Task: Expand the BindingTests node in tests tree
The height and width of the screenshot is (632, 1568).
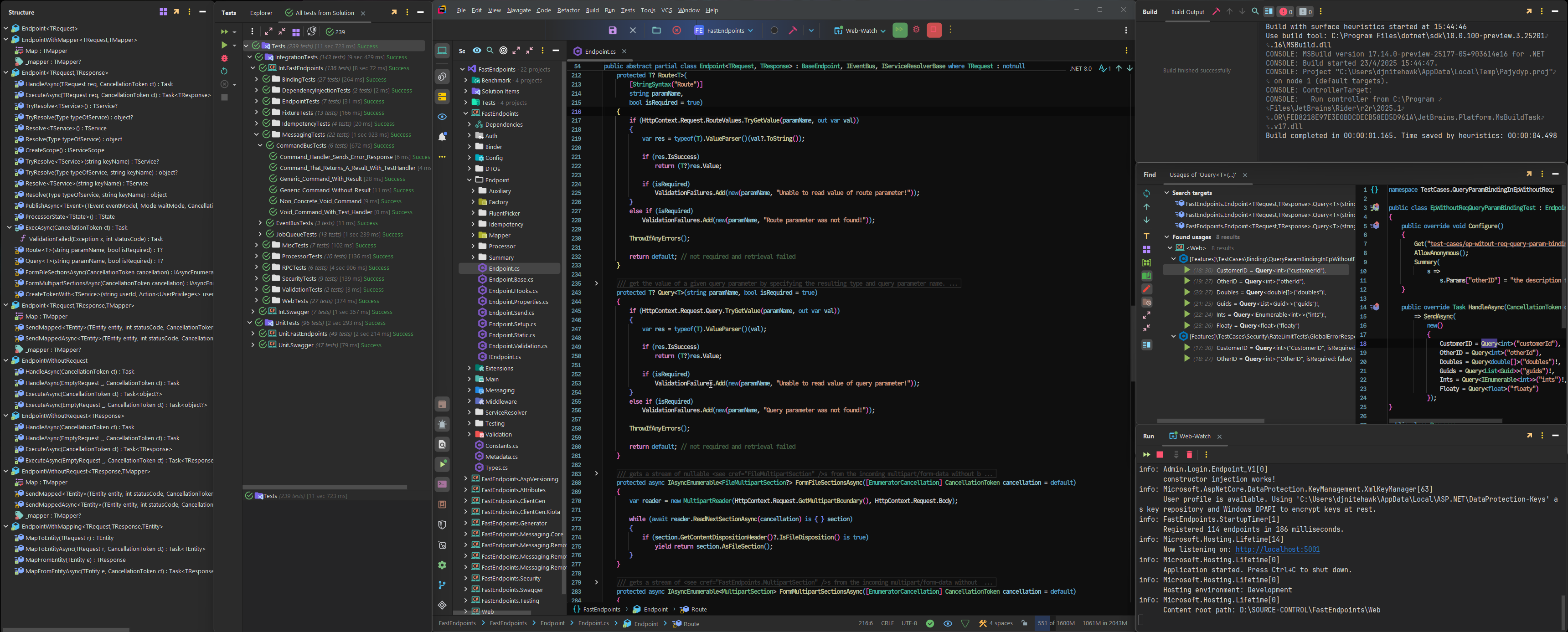Action: pyautogui.click(x=256, y=80)
